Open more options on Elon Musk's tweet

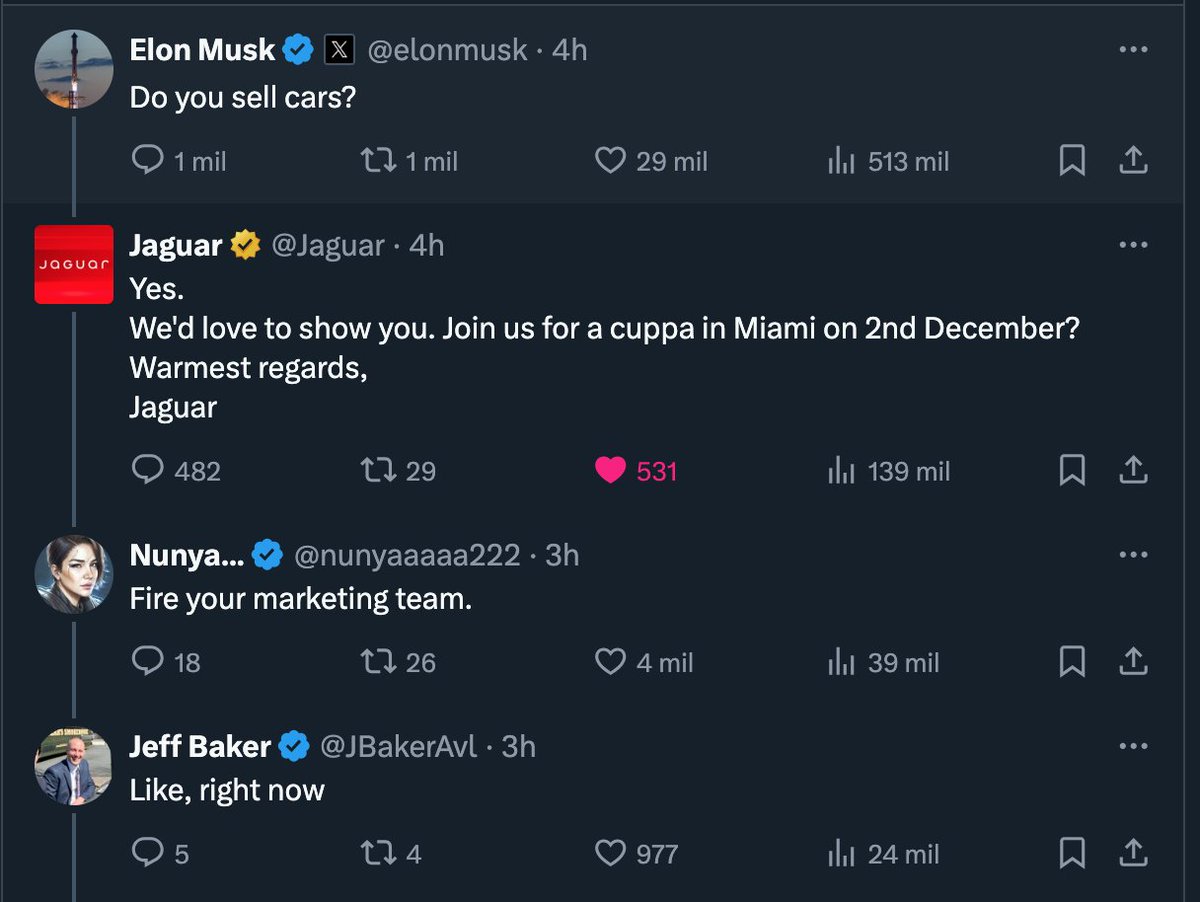1133,50
